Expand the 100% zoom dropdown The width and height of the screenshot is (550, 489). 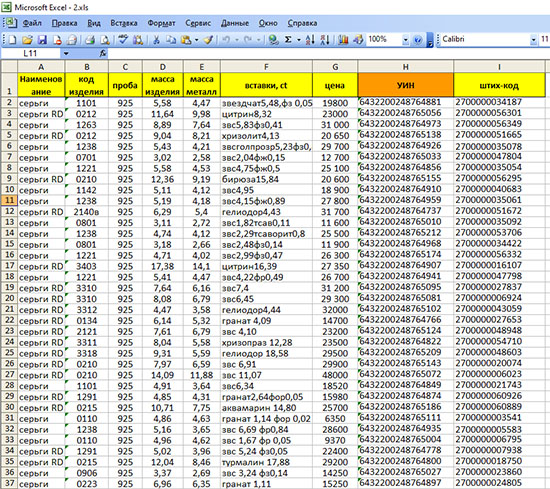click(405, 40)
